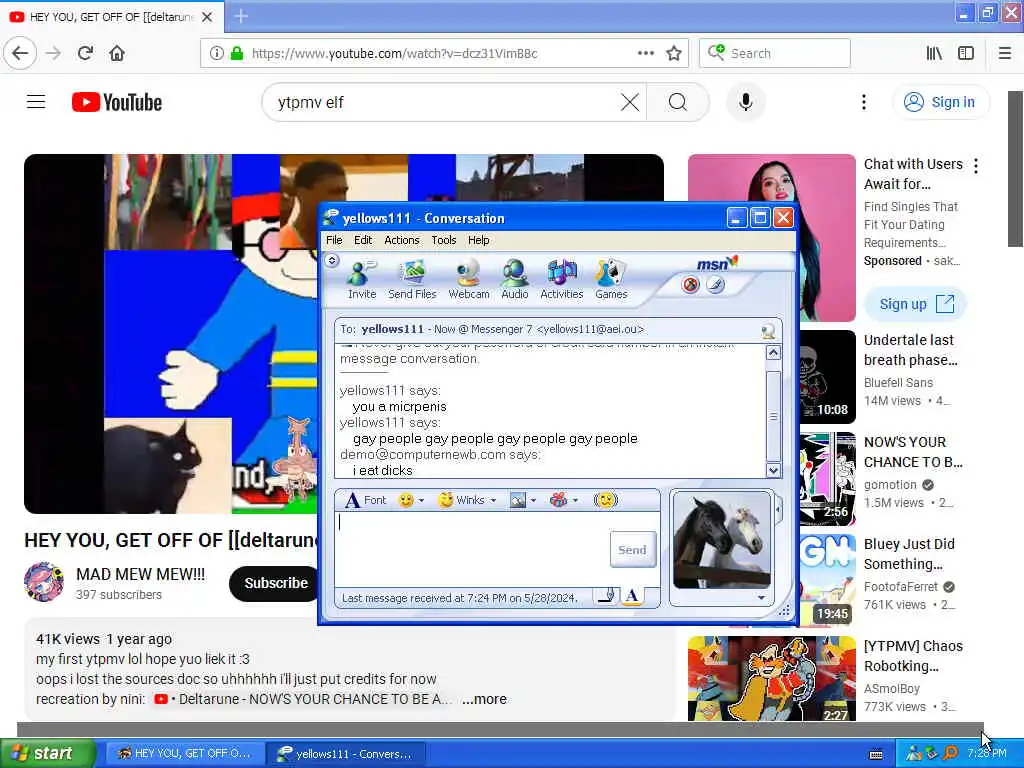
Task: Click the Audio icon in MSN toolbar
Action: tap(515, 280)
